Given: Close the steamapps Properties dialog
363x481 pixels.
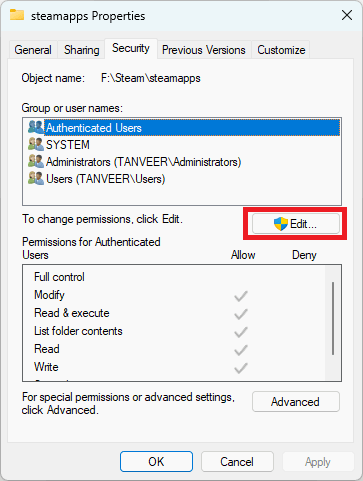Looking at the screenshot, I should [x=347, y=15].
